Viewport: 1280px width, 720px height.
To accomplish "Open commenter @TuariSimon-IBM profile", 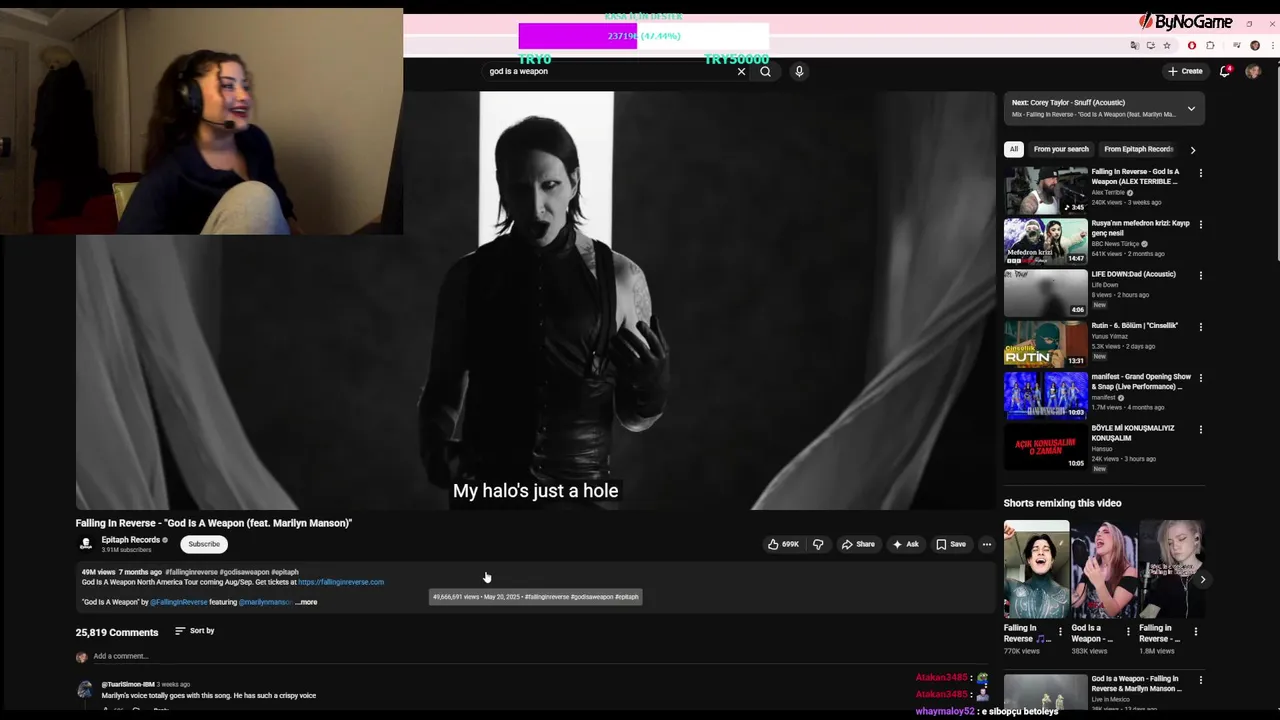I will tap(128, 684).
